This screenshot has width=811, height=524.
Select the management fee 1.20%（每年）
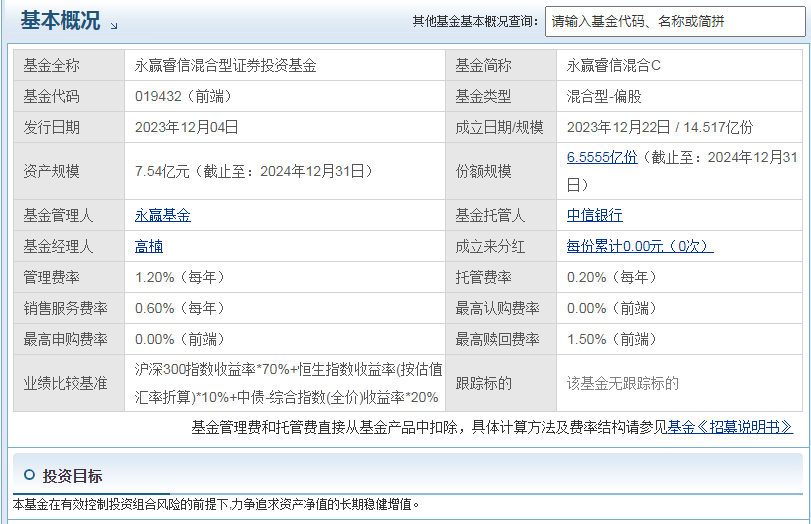[x=179, y=277]
